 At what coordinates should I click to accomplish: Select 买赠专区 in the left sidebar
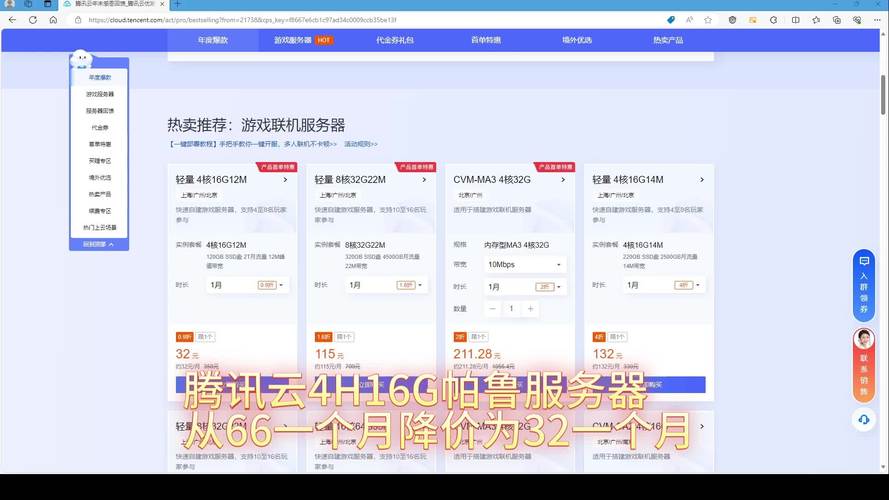coord(100,161)
